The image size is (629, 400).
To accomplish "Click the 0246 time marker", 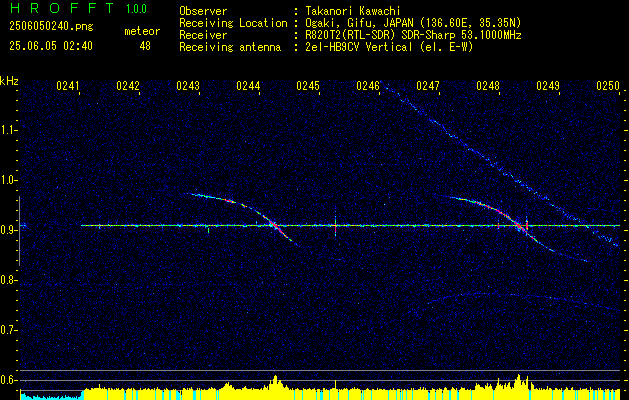I will point(368,86).
